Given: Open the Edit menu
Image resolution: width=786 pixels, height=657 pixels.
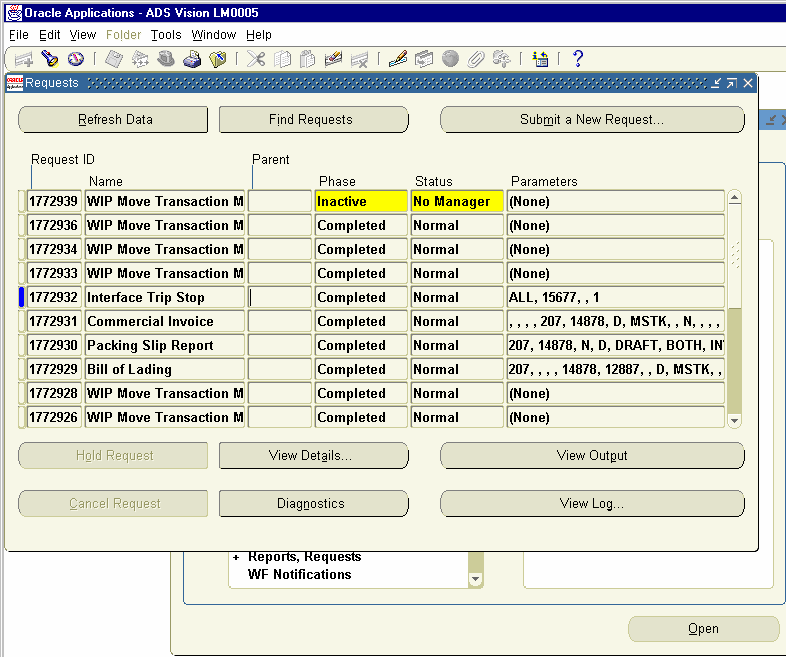Looking at the screenshot, I should click(49, 35).
